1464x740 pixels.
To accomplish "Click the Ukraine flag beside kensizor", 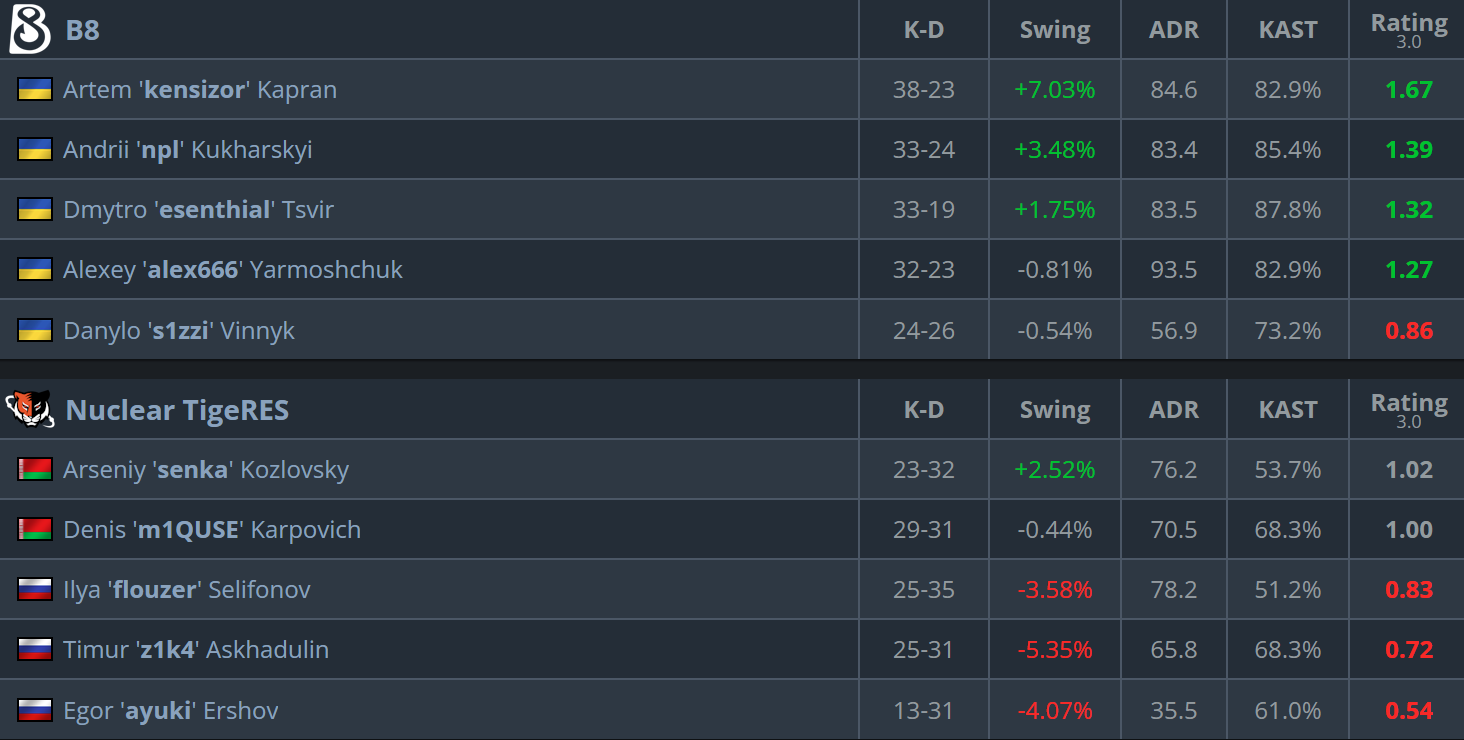I will [x=35, y=89].
